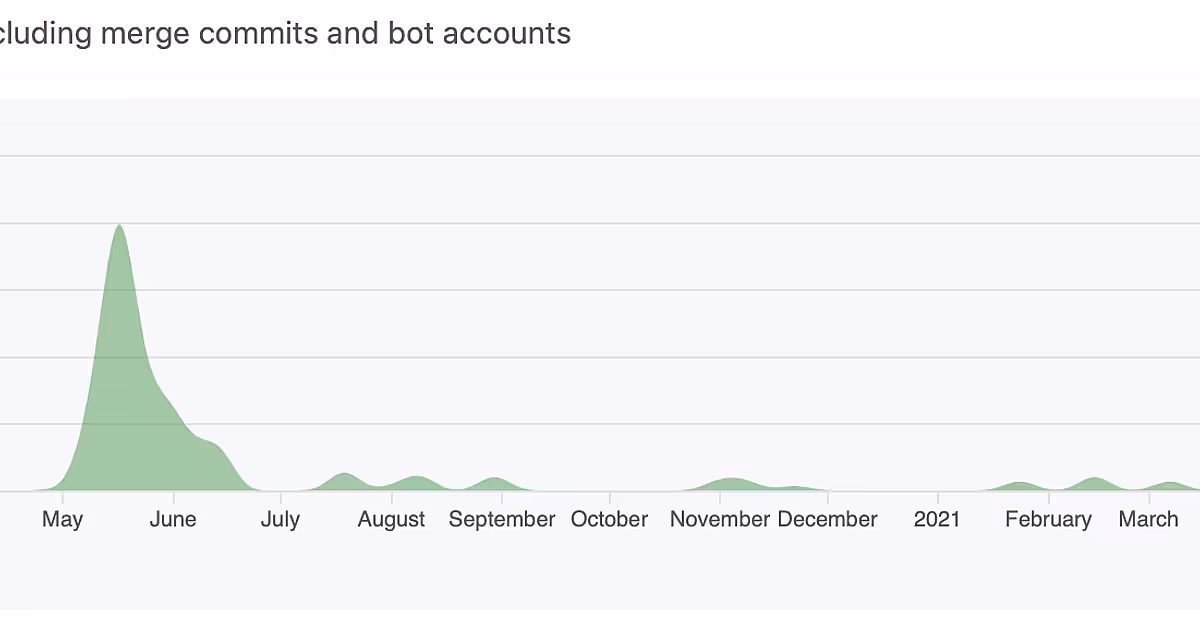The height and width of the screenshot is (630, 1200).
Task: Select the November axis label
Action: pos(720,519)
